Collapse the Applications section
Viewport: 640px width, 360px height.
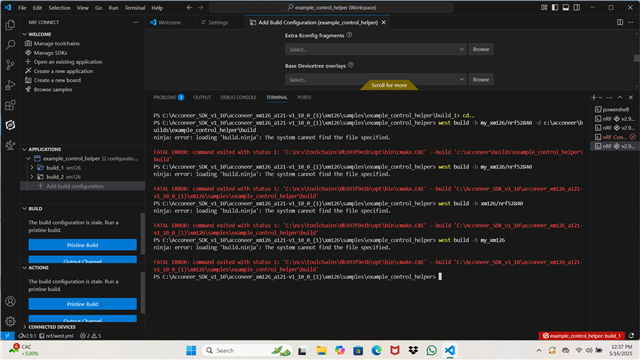(24, 149)
